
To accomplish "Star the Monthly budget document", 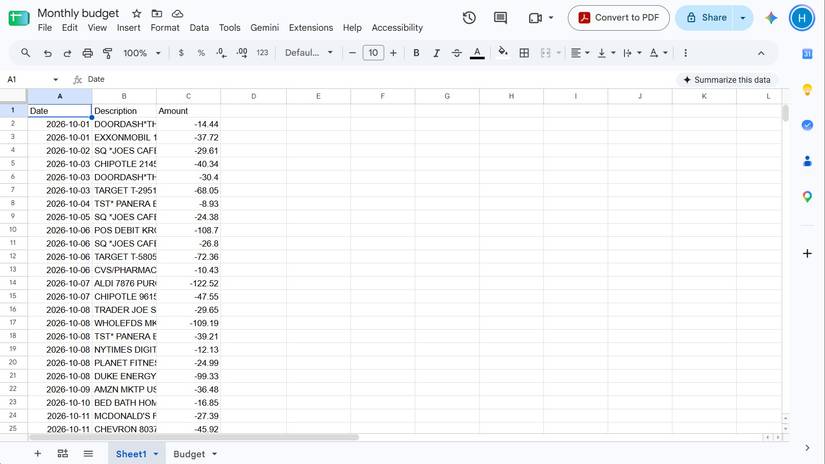I will (137, 14).
